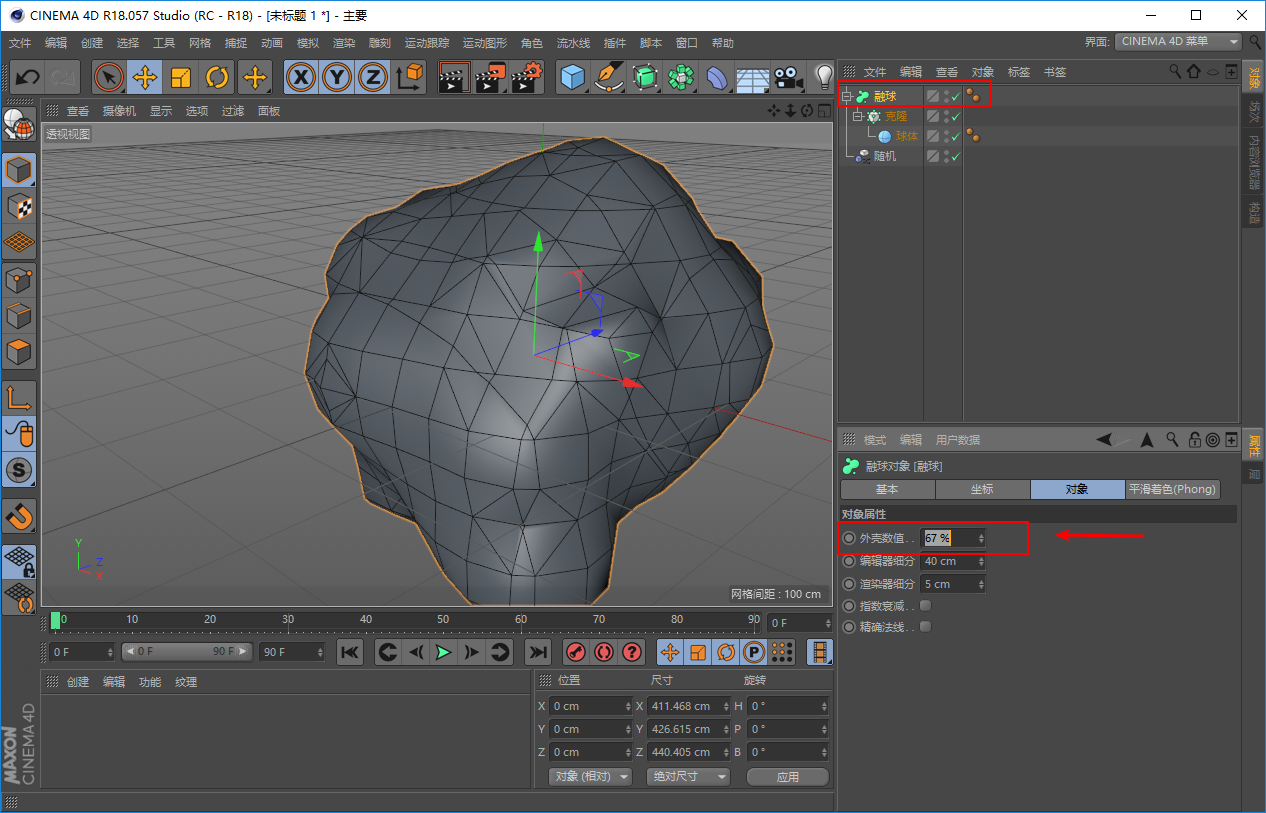Activate the Rotate tool in top toolbar

217,77
